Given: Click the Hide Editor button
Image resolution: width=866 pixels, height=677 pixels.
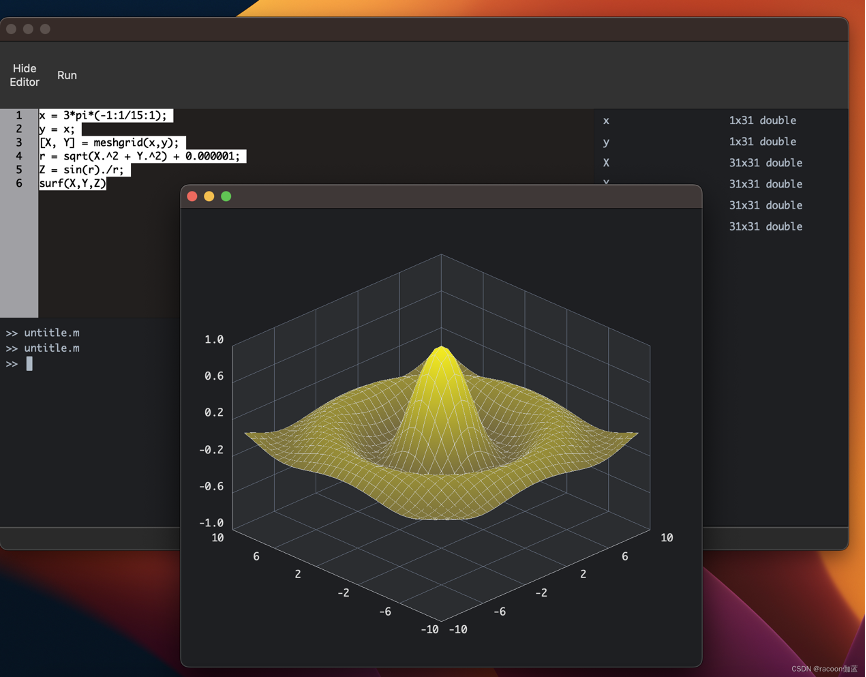Looking at the screenshot, I should coord(25,75).
